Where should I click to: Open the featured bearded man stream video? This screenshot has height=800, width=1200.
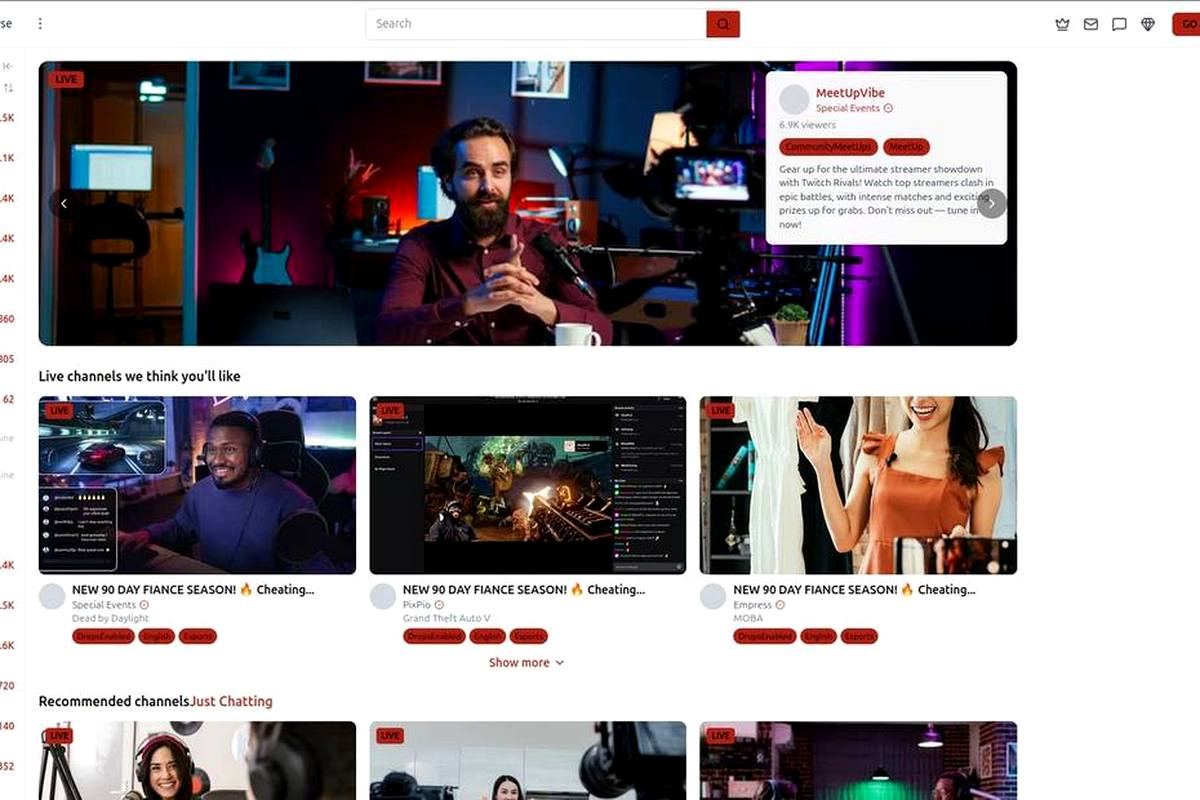tap(528, 204)
